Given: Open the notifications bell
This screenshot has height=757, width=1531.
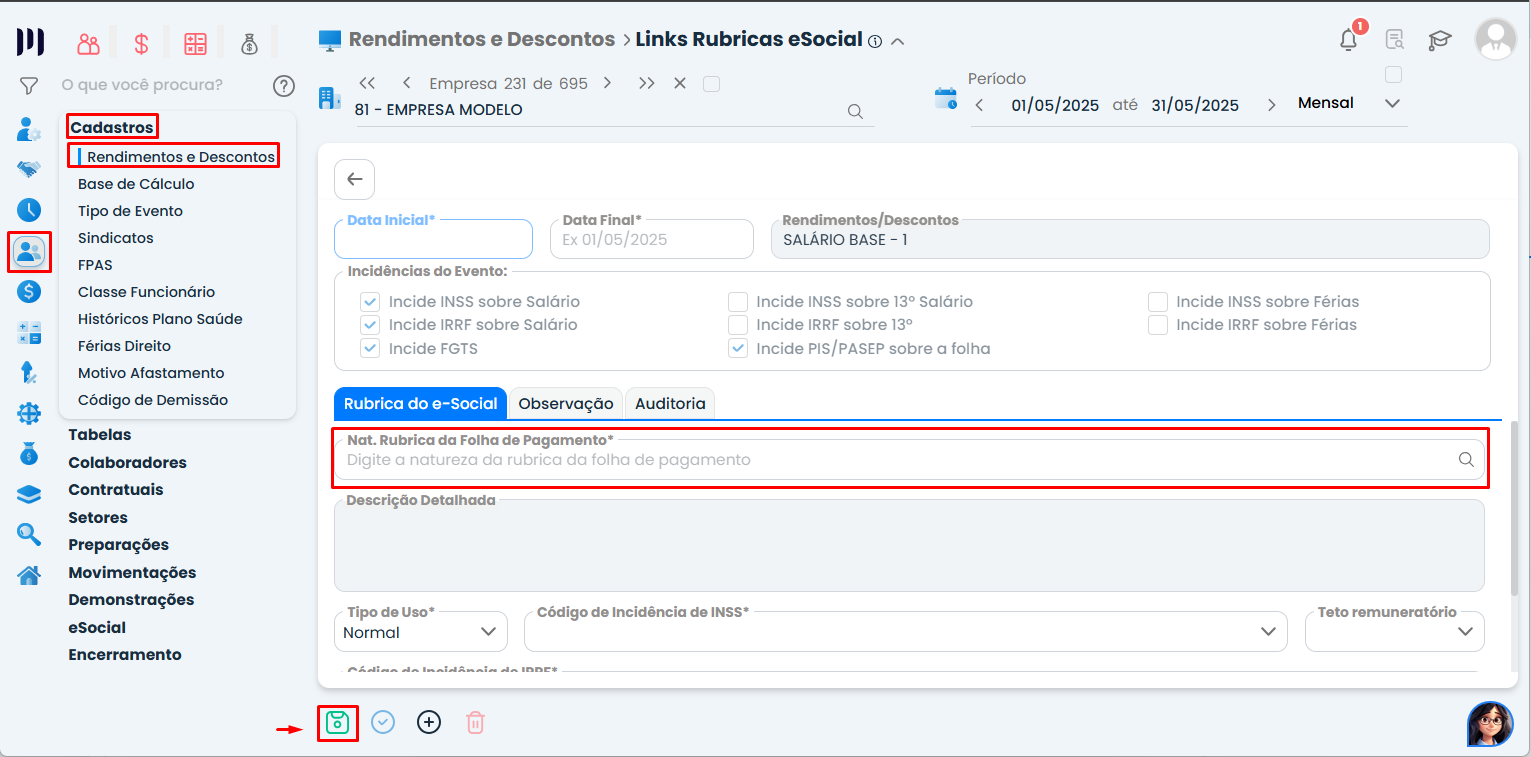Looking at the screenshot, I should [1349, 40].
